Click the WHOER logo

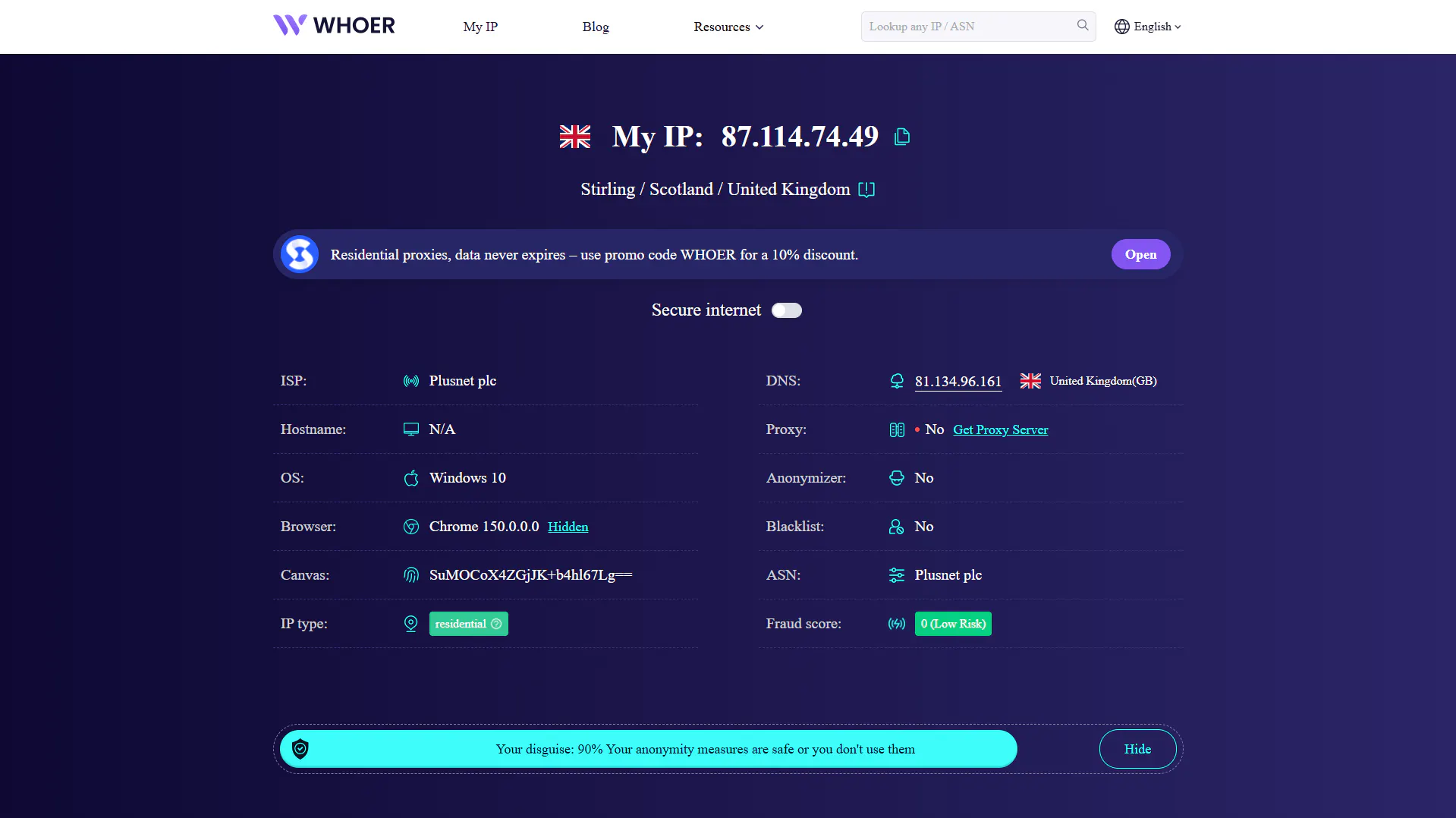pyautogui.click(x=334, y=26)
